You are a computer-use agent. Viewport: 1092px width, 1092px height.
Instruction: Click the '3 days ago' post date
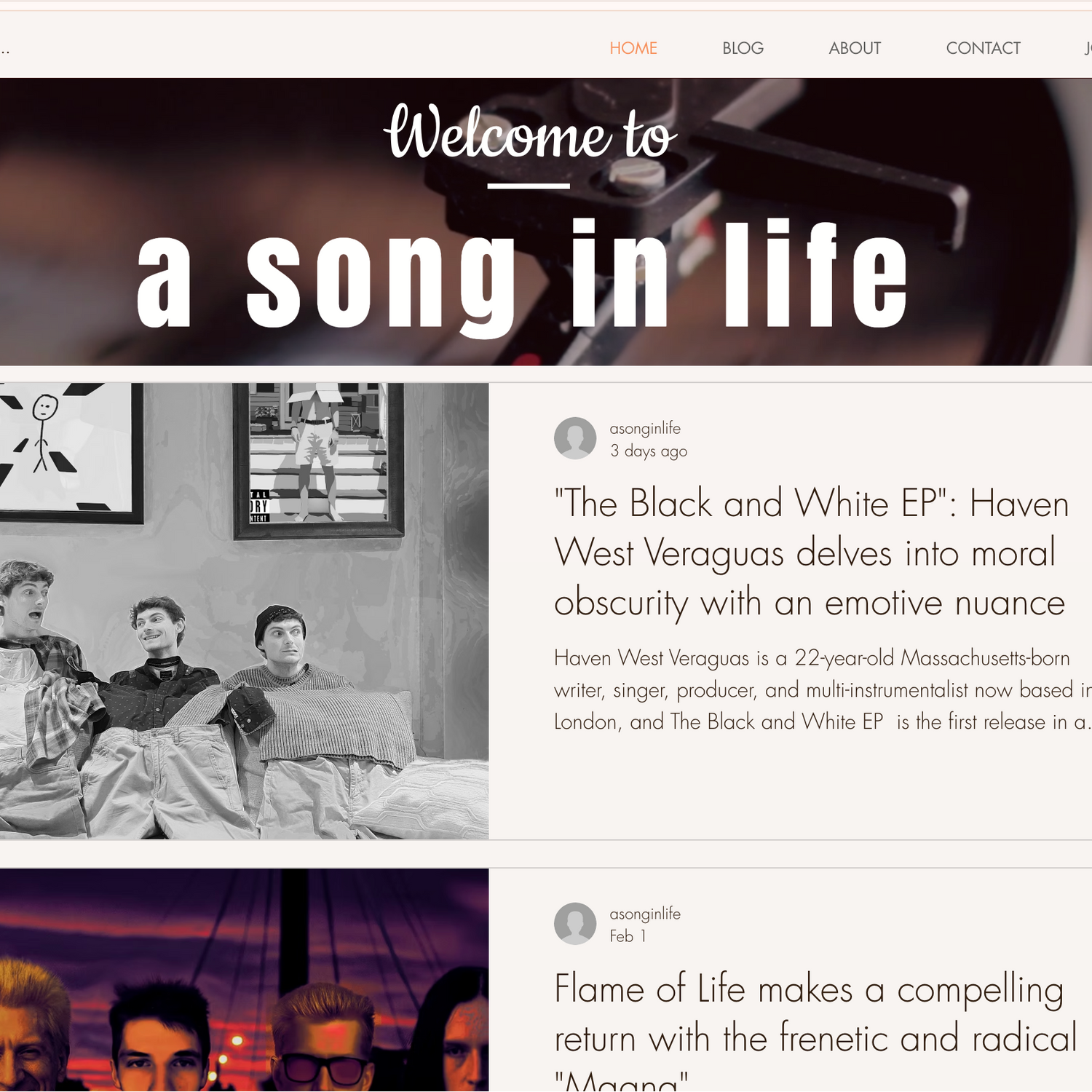(648, 451)
